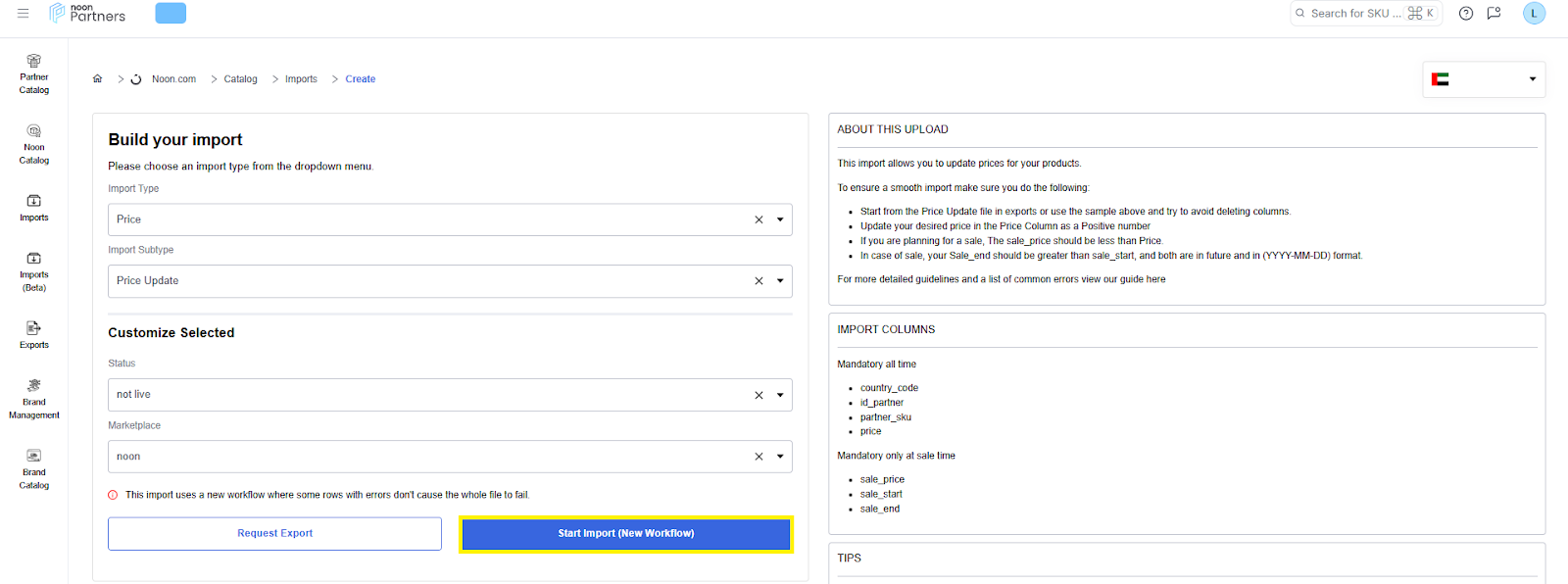Expand the Import Subtype dropdown arrow
Screen dimensions: 1568x584
[x=780, y=281]
